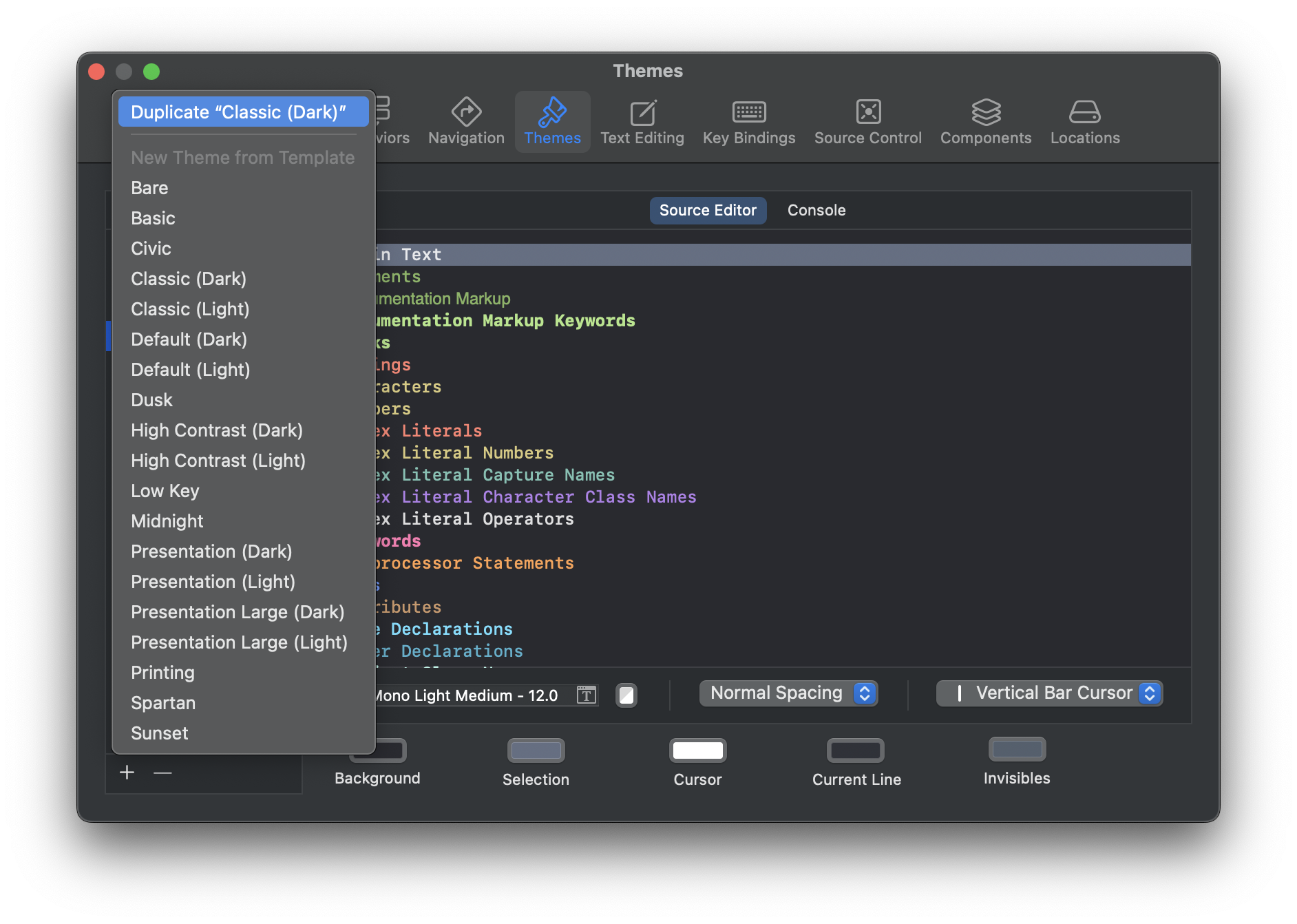Select Documentation Markup Keywords row
This screenshot has width=1297, height=924.
[x=783, y=321]
